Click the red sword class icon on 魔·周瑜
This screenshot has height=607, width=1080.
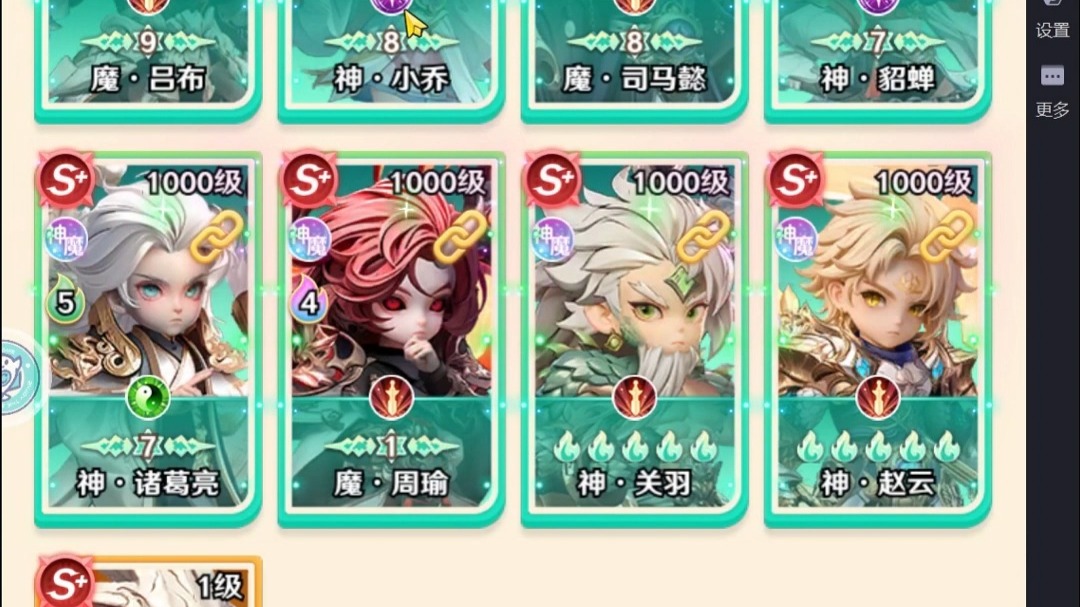(x=391, y=398)
